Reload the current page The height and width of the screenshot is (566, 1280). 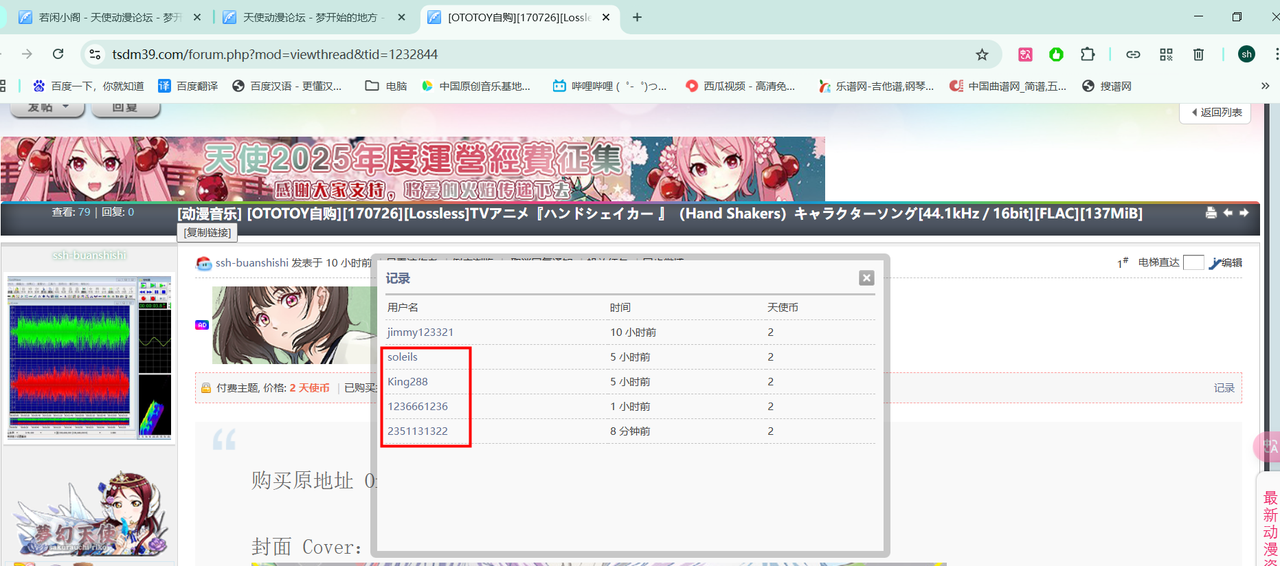click(x=58, y=54)
